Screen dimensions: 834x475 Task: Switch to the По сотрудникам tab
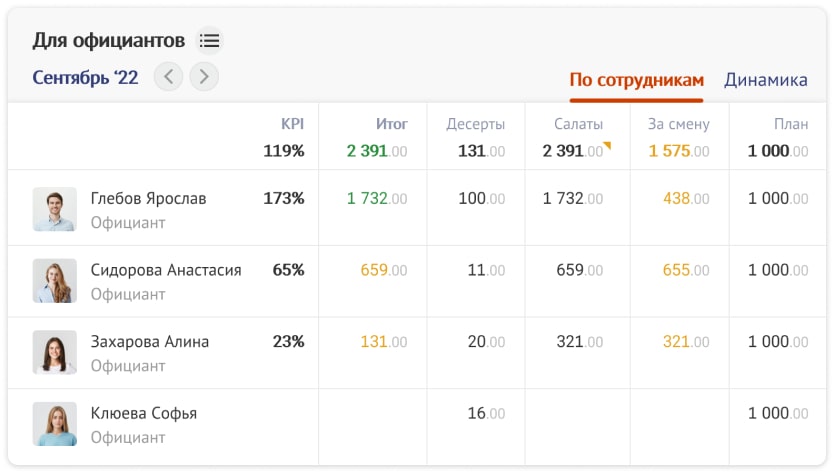(636, 81)
